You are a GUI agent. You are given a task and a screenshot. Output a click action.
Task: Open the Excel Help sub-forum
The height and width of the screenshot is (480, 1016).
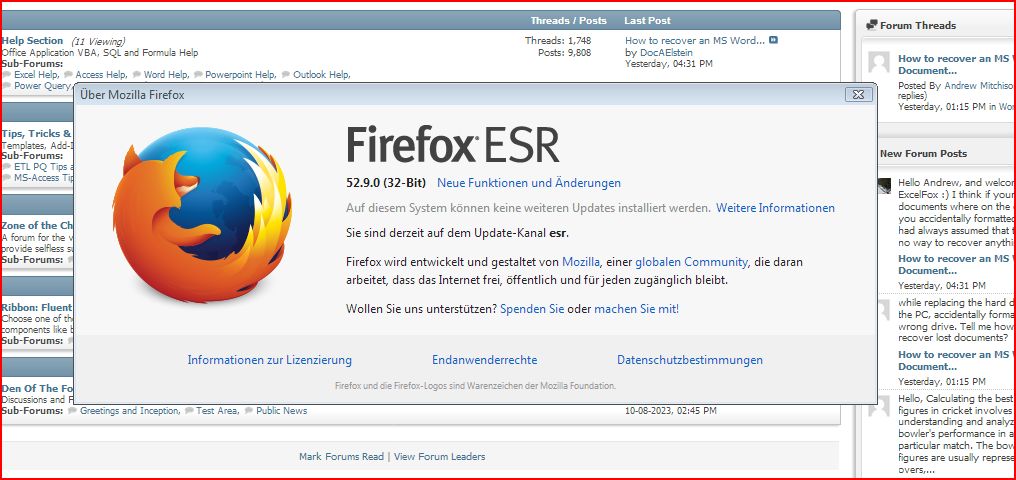tap(36, 74)
